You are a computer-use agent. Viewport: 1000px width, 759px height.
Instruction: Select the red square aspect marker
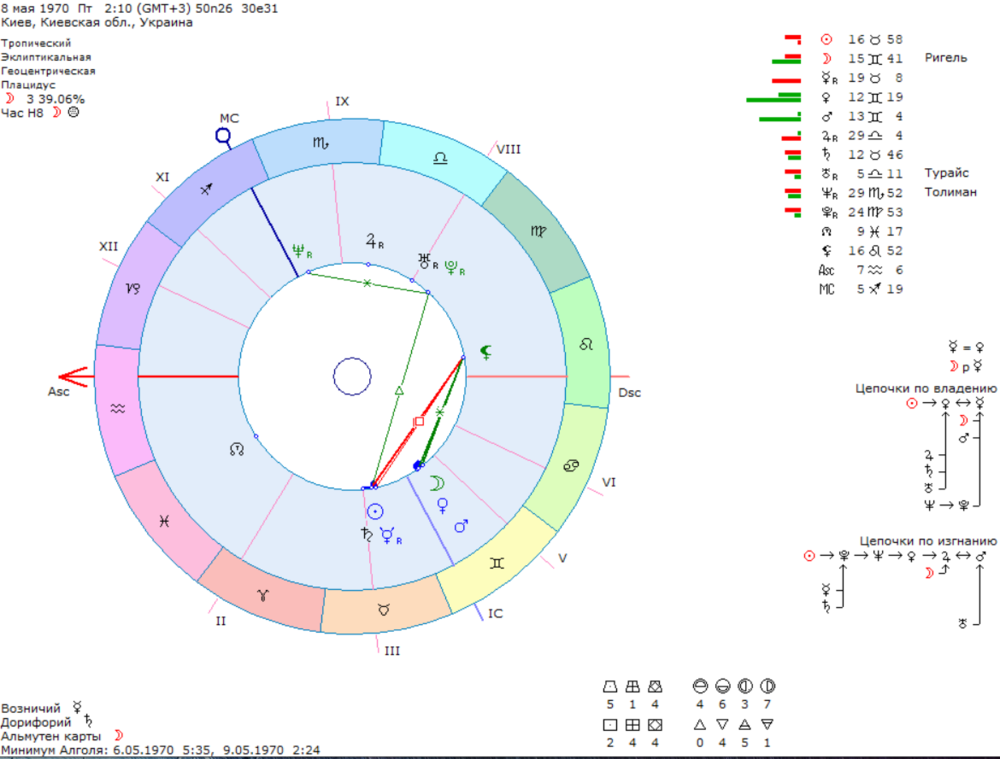(419, 422)
